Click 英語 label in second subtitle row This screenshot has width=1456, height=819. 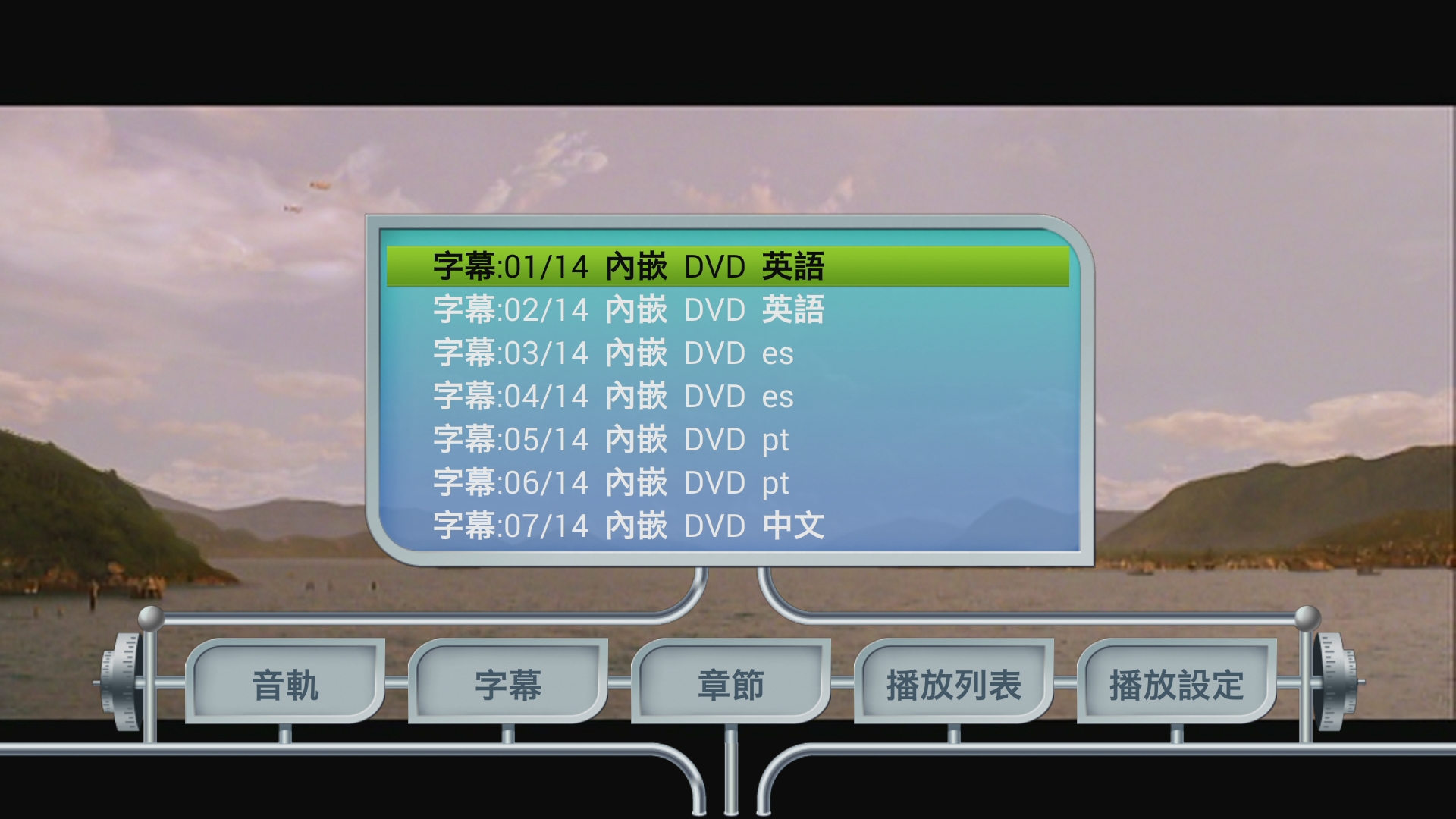(x=793, y=309)
